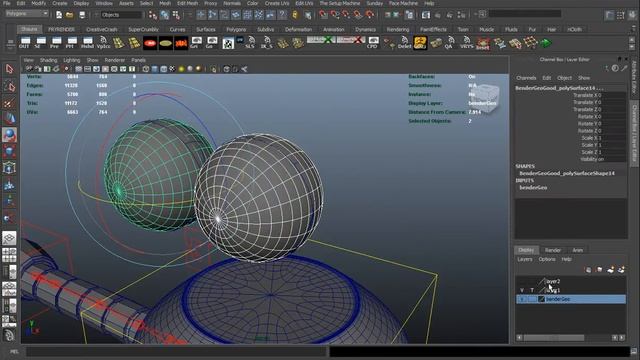Image resolution: width=640 pixels, height=360 pixels.
Task: Activate the Scale tool cube icon
Action: click(x=9, y=151)
